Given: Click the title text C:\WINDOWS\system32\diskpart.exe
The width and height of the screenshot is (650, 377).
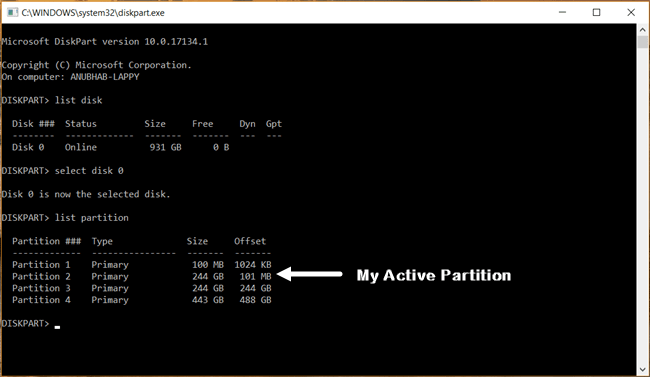Looking at the screenshot, I should click(x=93, y=13).
